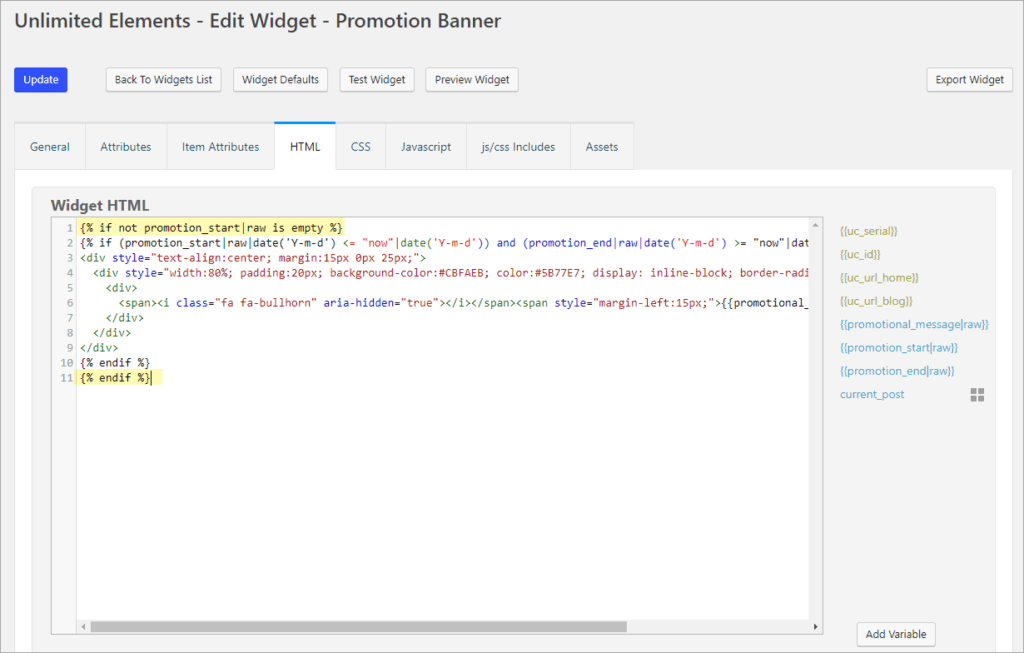The height and width of the screenshot is (653, 1024).
Task: Switch to the General tab
Action: pyautogui.click(x=50, y=147)
